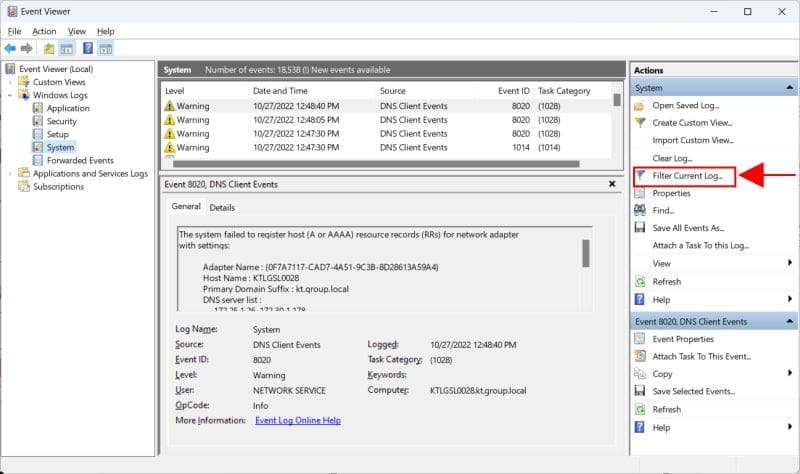Click Clear Log in the Actions pane

[672, 158]
